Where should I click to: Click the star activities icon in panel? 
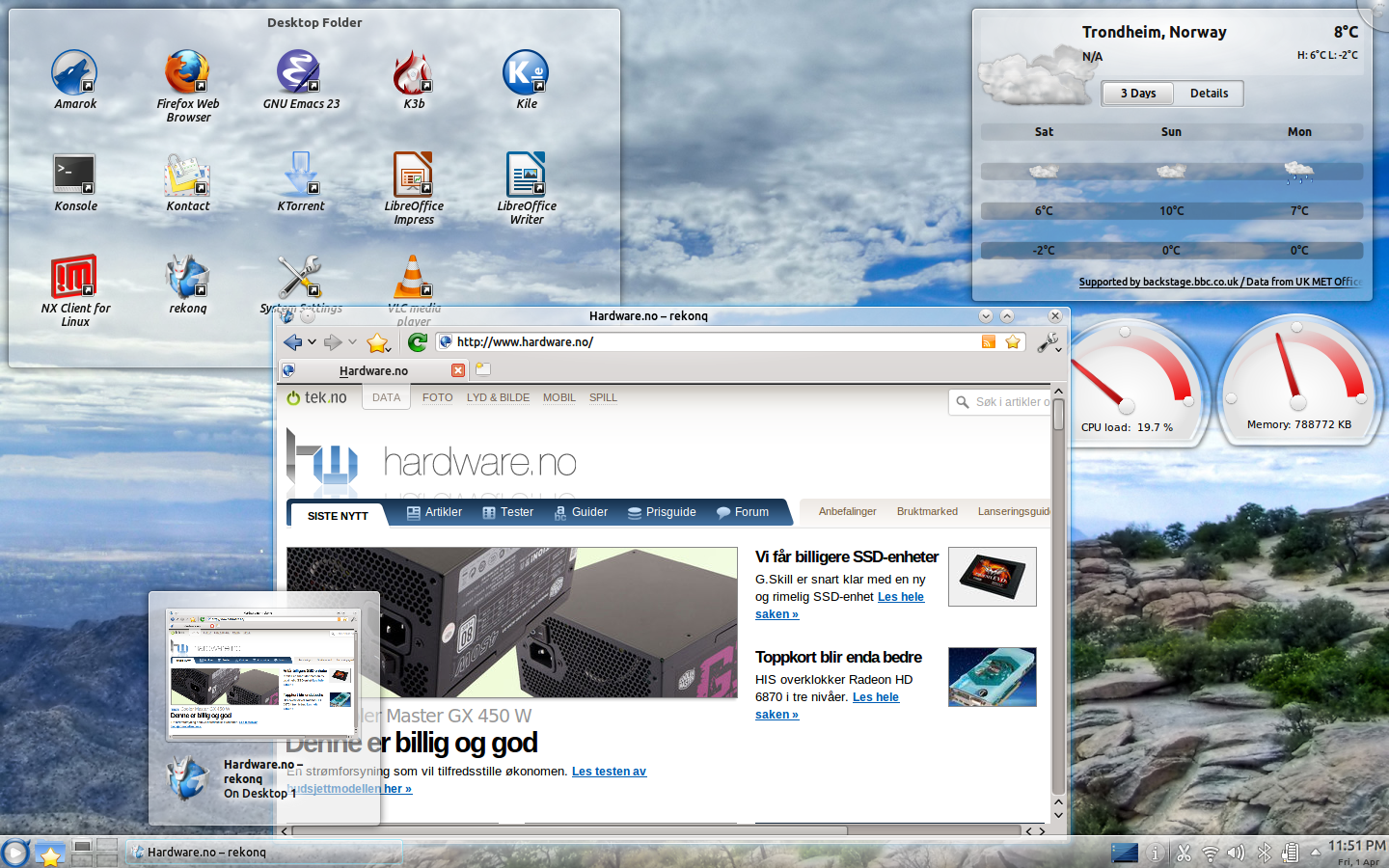50,854
